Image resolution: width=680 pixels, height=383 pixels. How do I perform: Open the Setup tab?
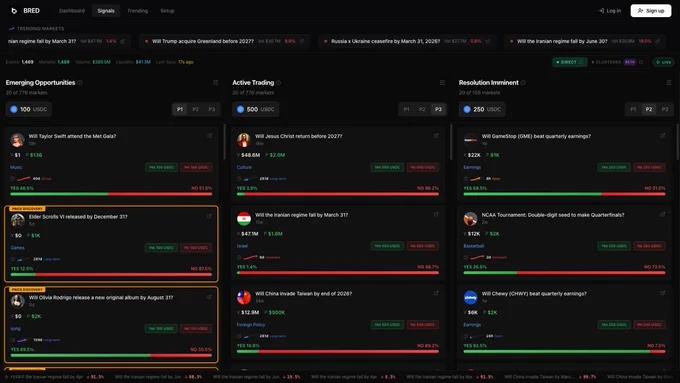click(167, 11)
